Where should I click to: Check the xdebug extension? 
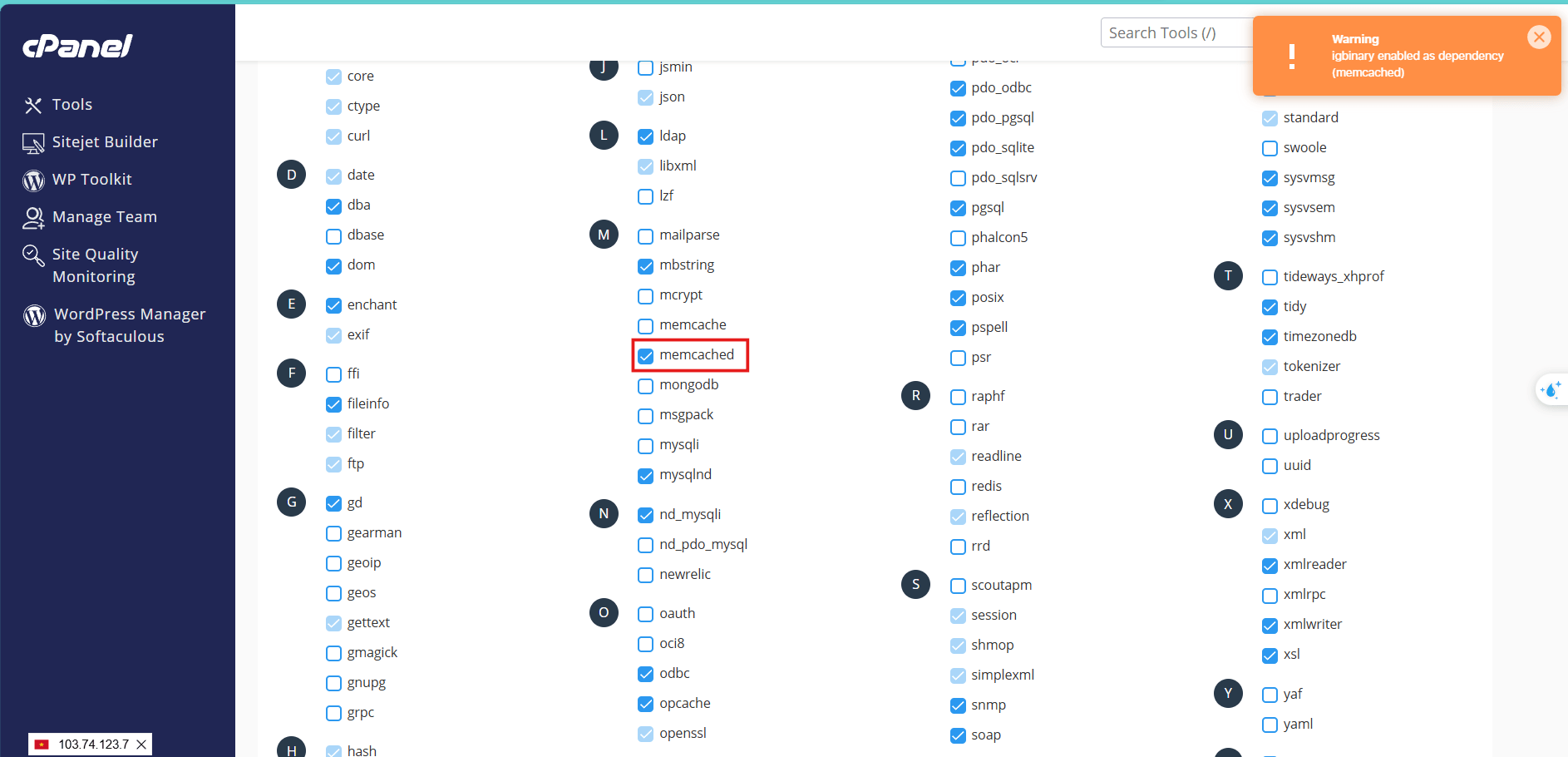(x=1270, y=506)
